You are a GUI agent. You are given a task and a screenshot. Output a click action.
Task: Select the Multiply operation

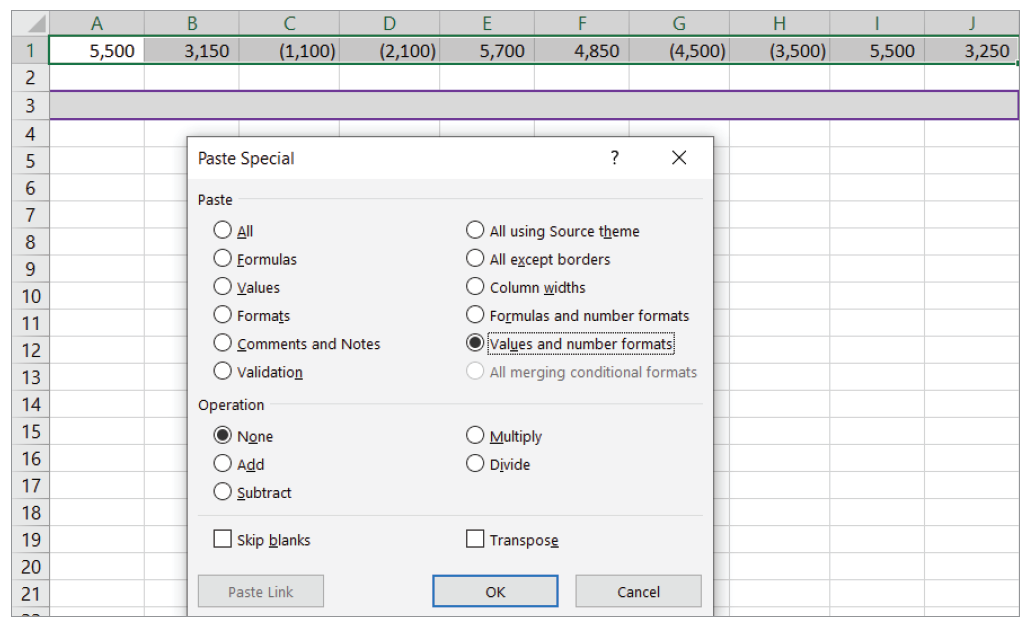pos(476,436)
